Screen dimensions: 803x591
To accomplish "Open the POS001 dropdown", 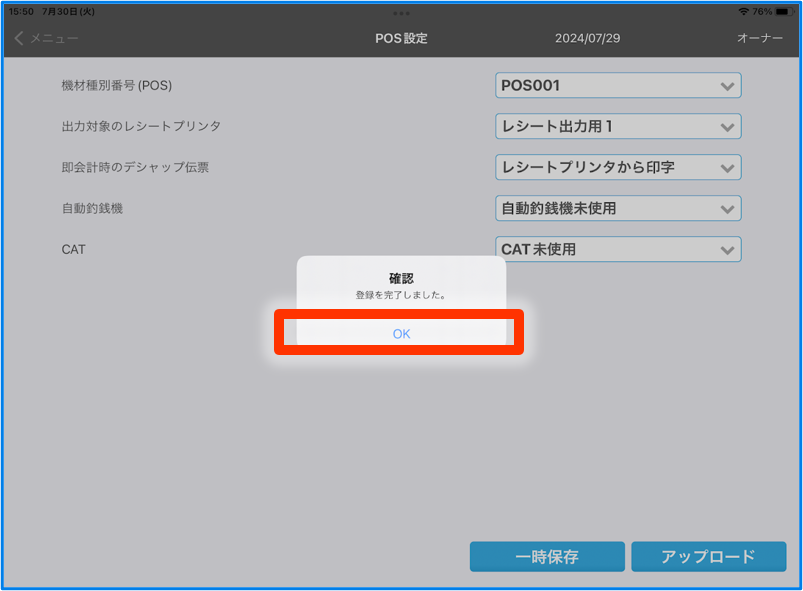I will (x=618, y=86).
